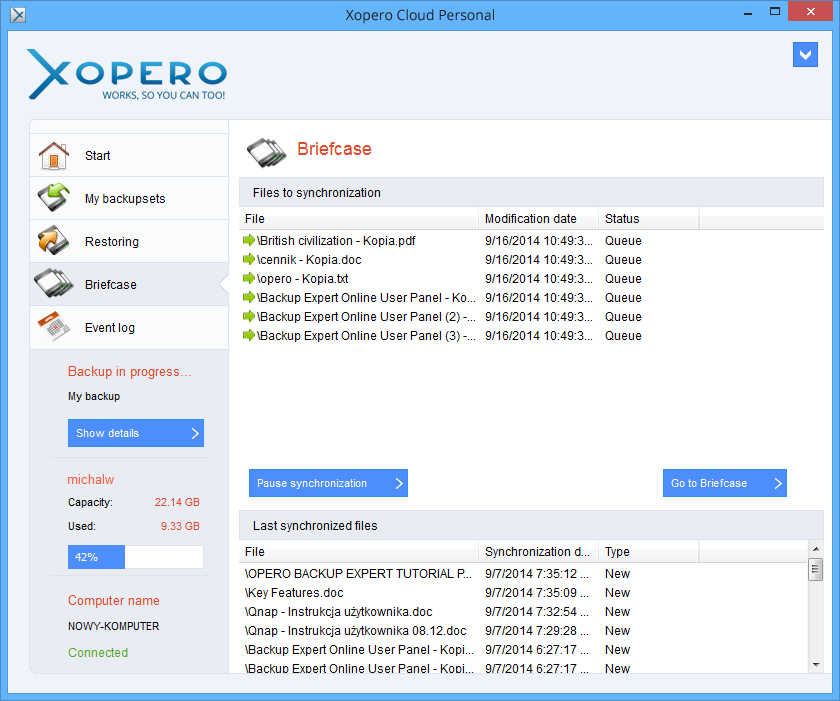
Task: Select \Qnap - Instrukcja użytkownika 08.12.doc row
Action: [523, 631]
